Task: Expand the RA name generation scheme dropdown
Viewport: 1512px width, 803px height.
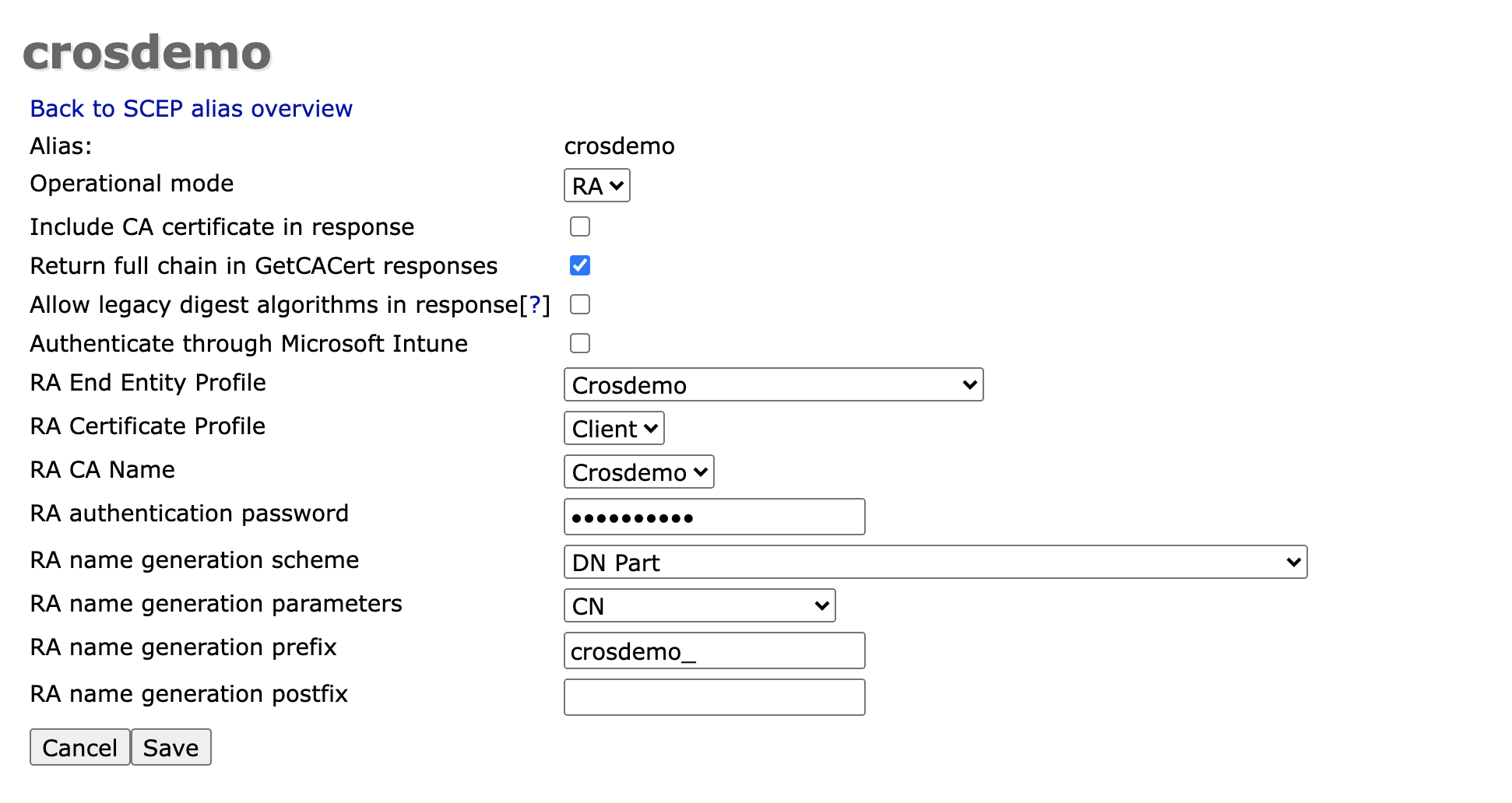Action: pyautogui.click(x=934, y=562)
